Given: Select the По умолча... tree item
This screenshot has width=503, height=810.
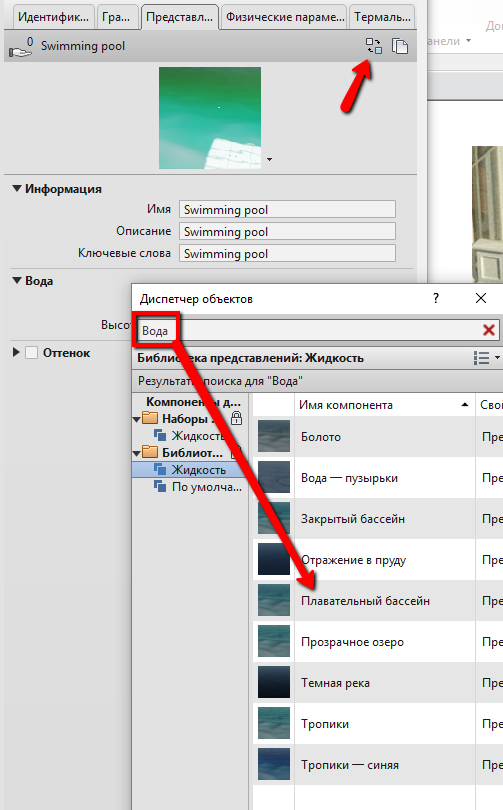Looking at the screenshot, I should [x=207, y=487].
